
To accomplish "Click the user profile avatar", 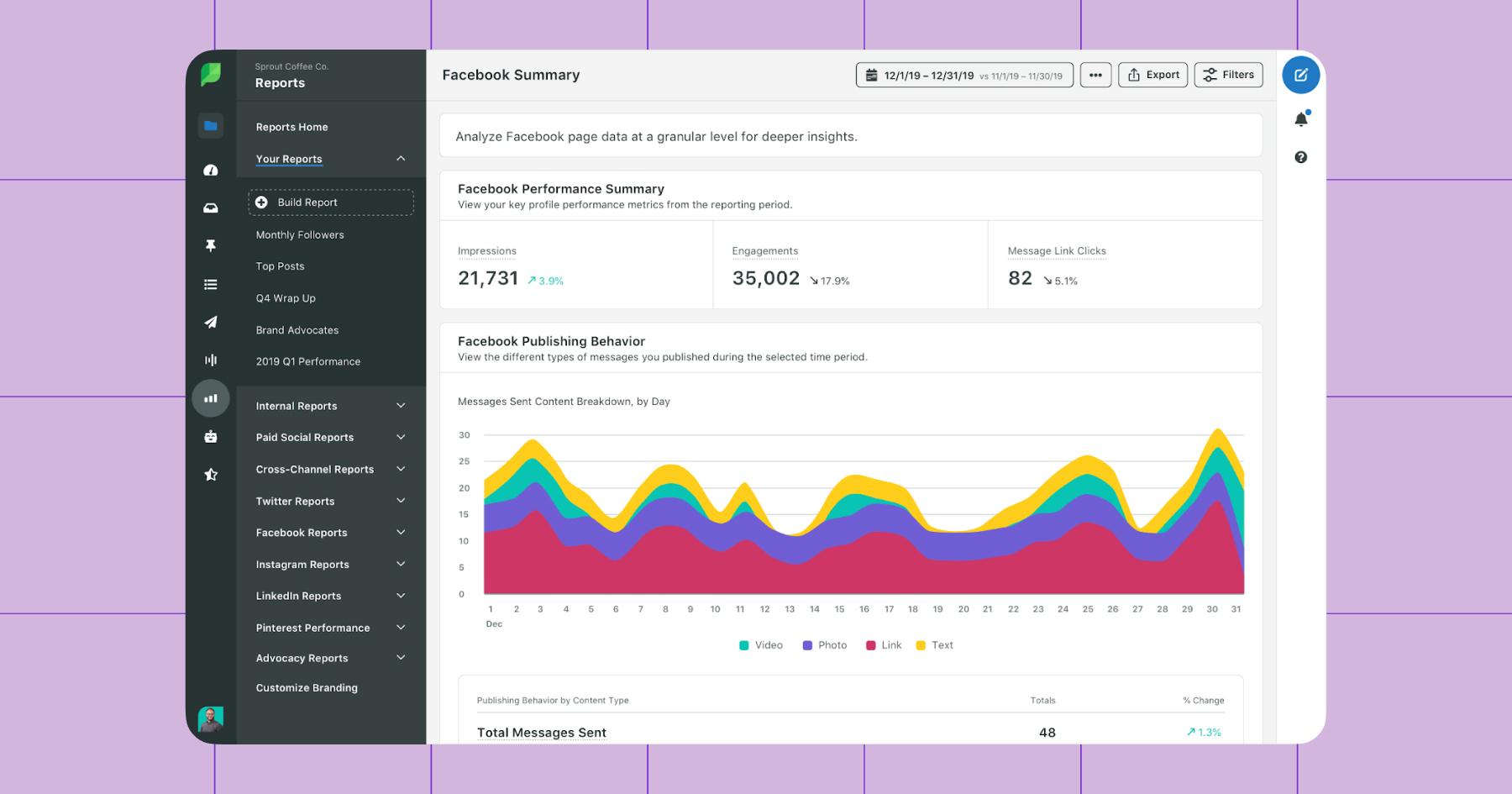I will click(x=211, y=719).
